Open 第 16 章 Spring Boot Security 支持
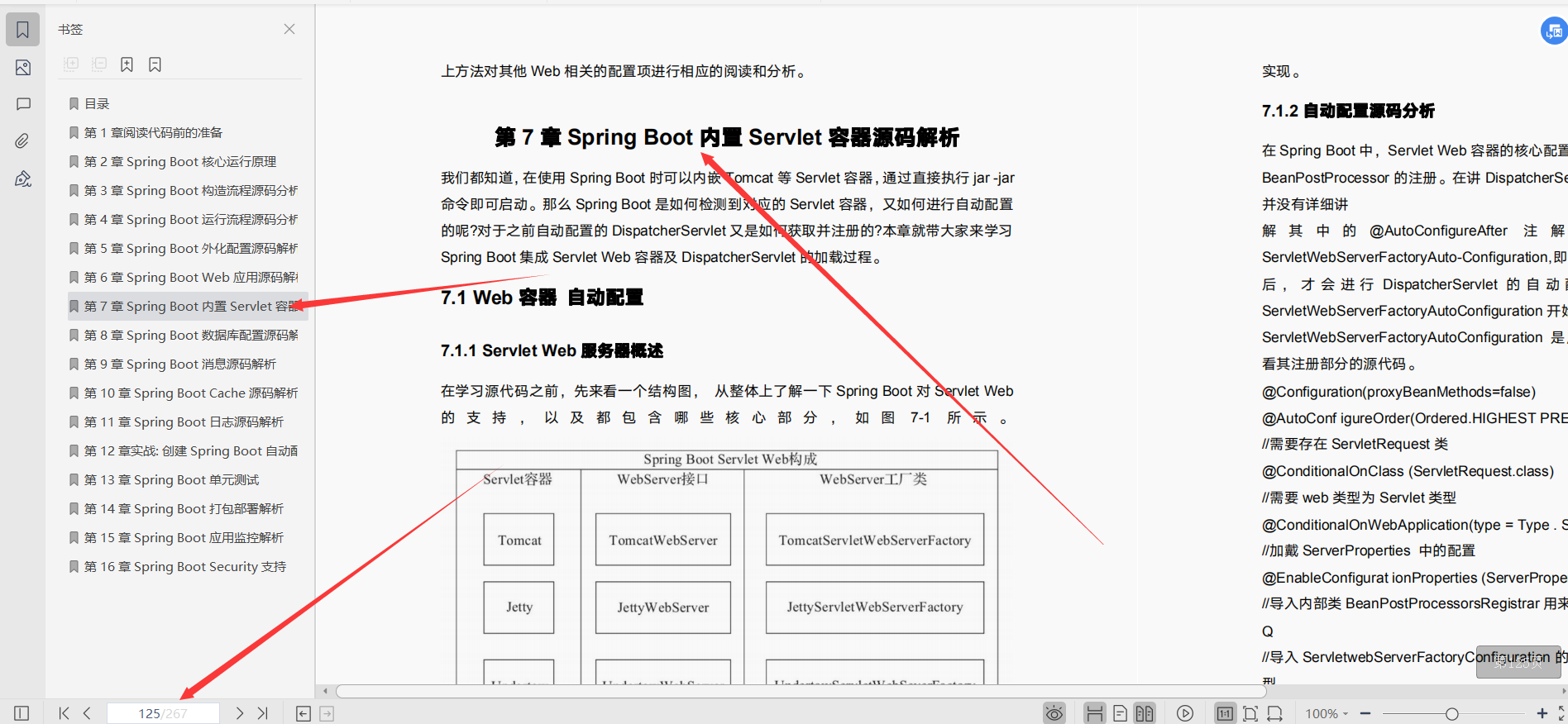Viewport: 1568px width, 724px height. [185, 566]
